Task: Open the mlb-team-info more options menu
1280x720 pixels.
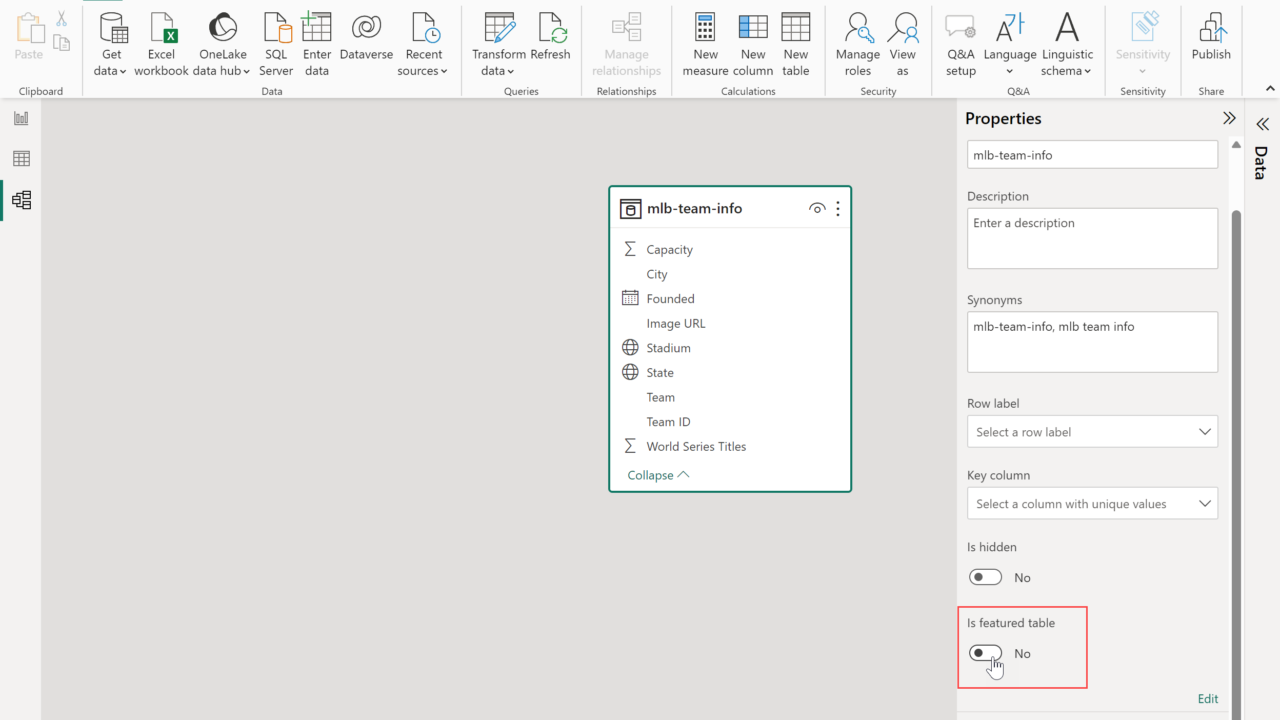Action: pos(838,209)
